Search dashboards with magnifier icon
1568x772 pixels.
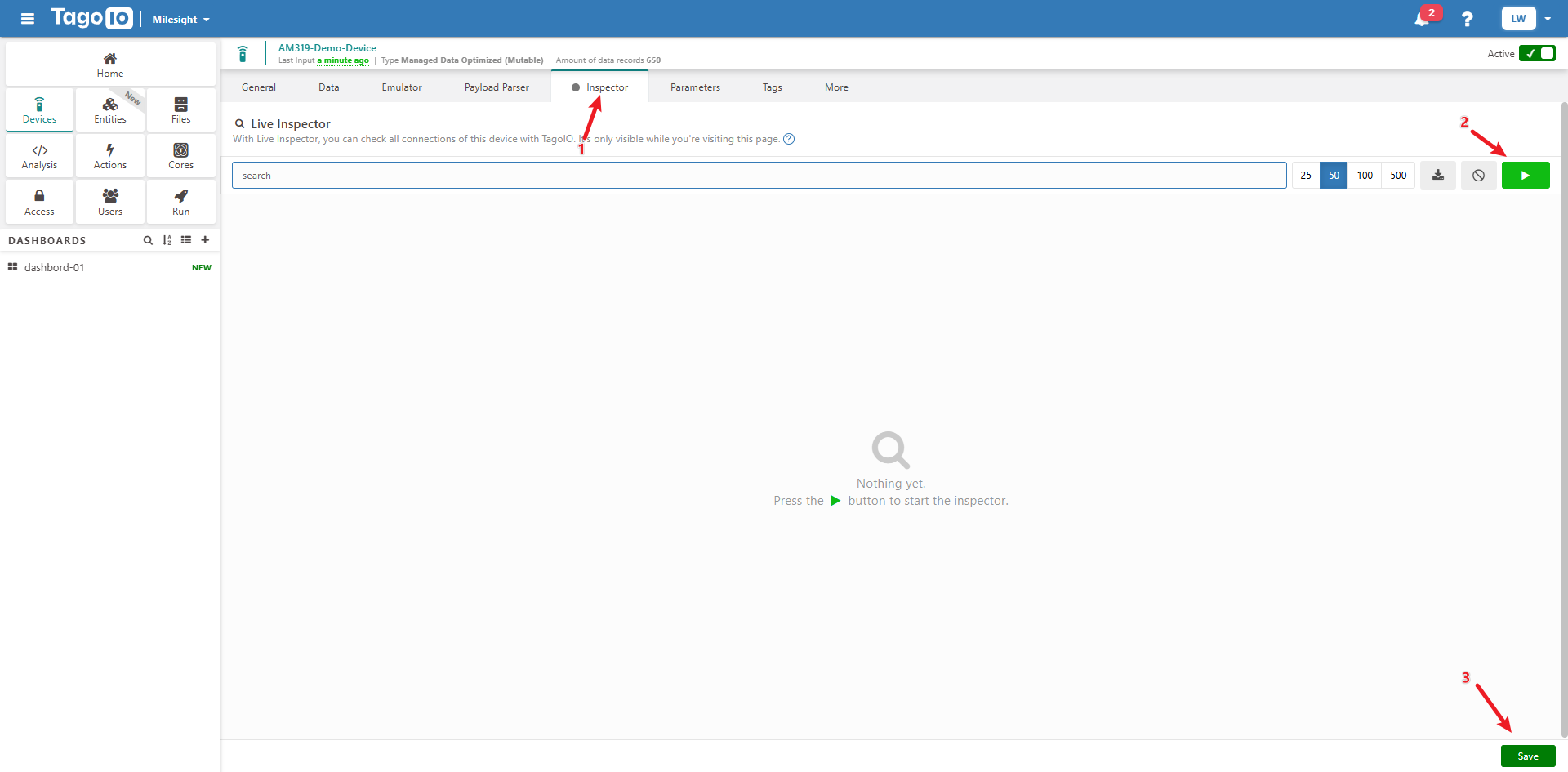148,240
